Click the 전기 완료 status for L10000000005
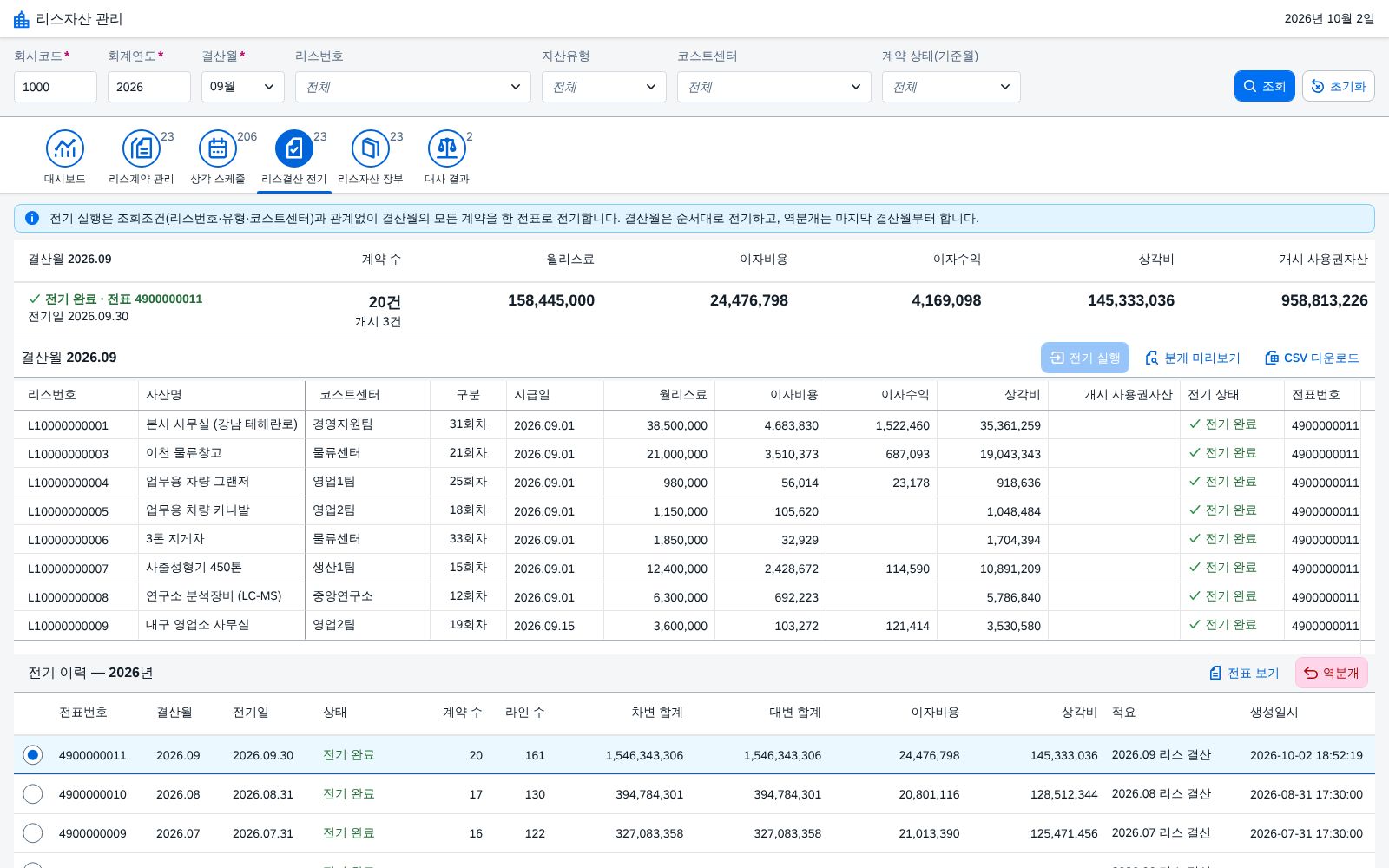Screen dimensions: 1389x868 [1222, 510]
